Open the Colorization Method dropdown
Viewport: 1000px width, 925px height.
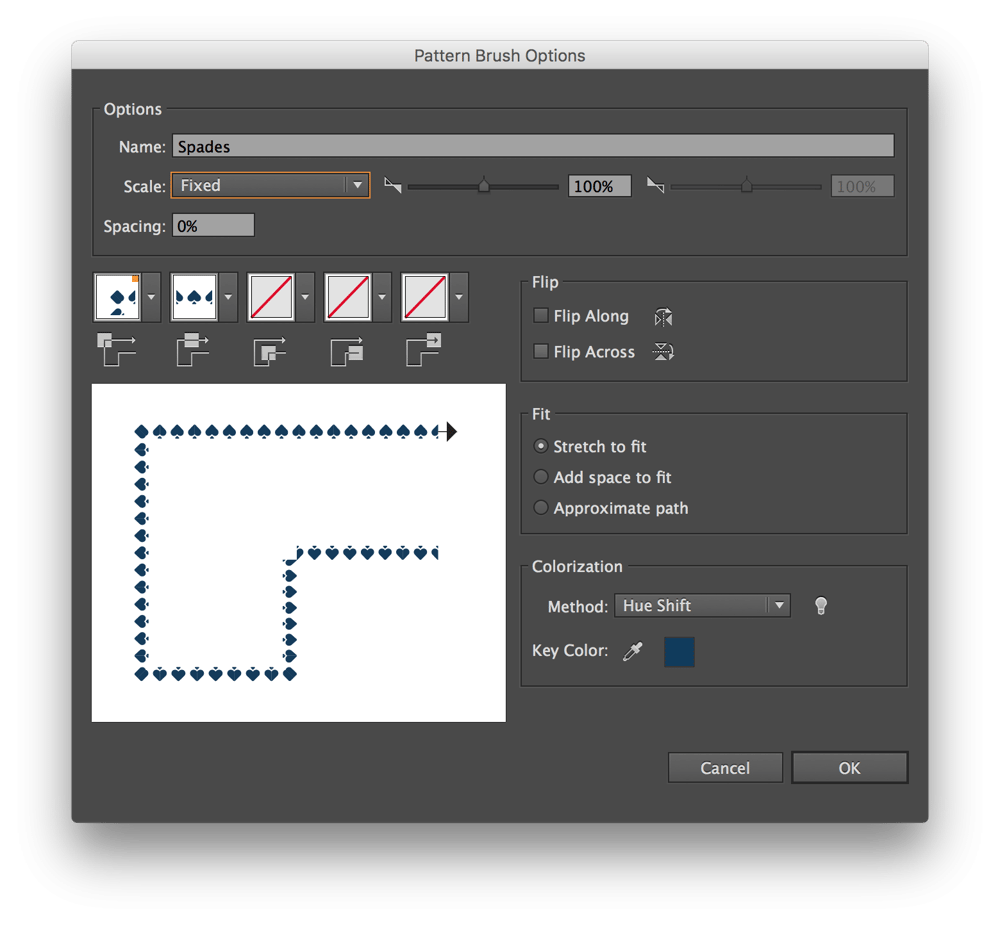pyautogui.click(x=702, y=605)
